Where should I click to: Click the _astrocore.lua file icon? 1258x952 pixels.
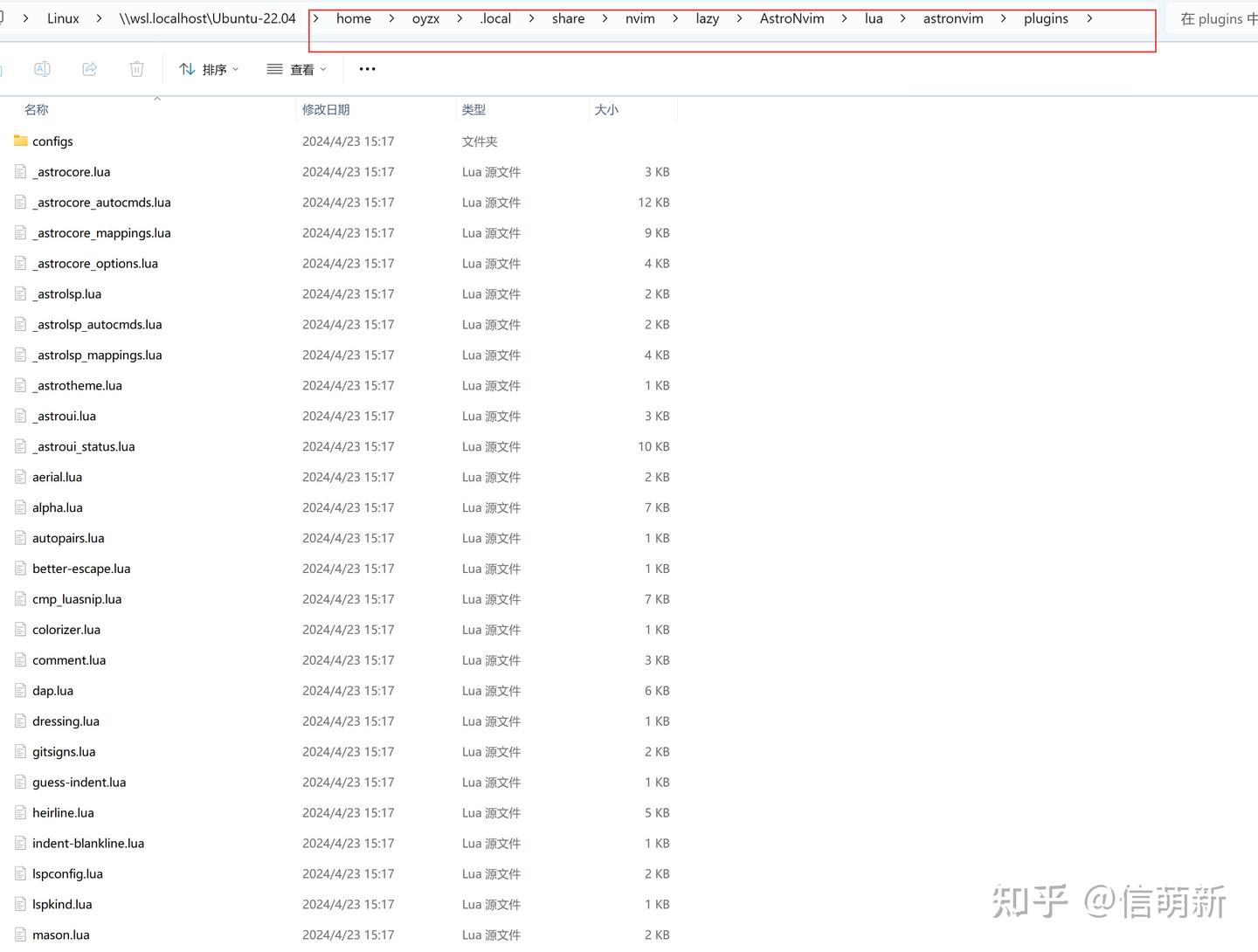pyautogui.click(x=18, y=171)
